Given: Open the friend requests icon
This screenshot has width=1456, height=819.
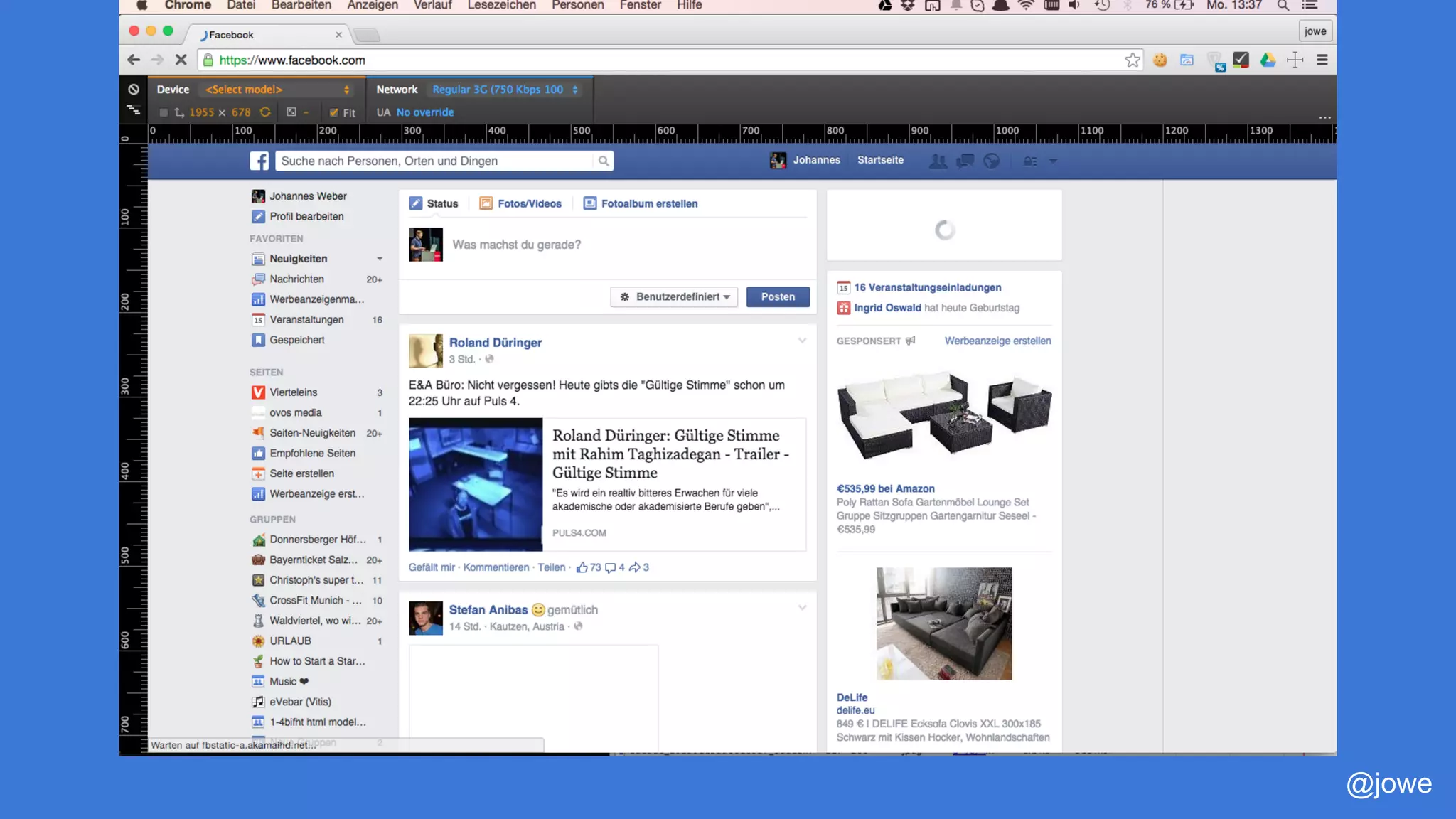Looking at the screenshot, I should (938, 161).
